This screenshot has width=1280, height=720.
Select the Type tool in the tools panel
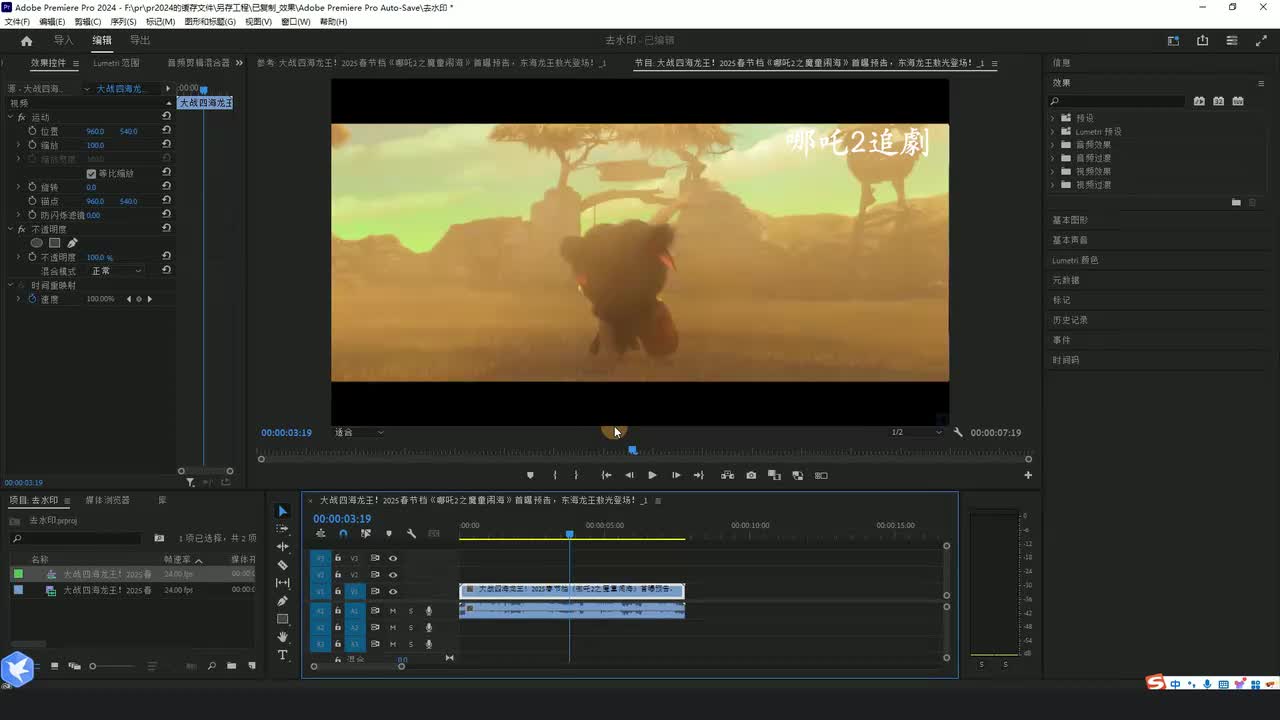pos(283,655)
